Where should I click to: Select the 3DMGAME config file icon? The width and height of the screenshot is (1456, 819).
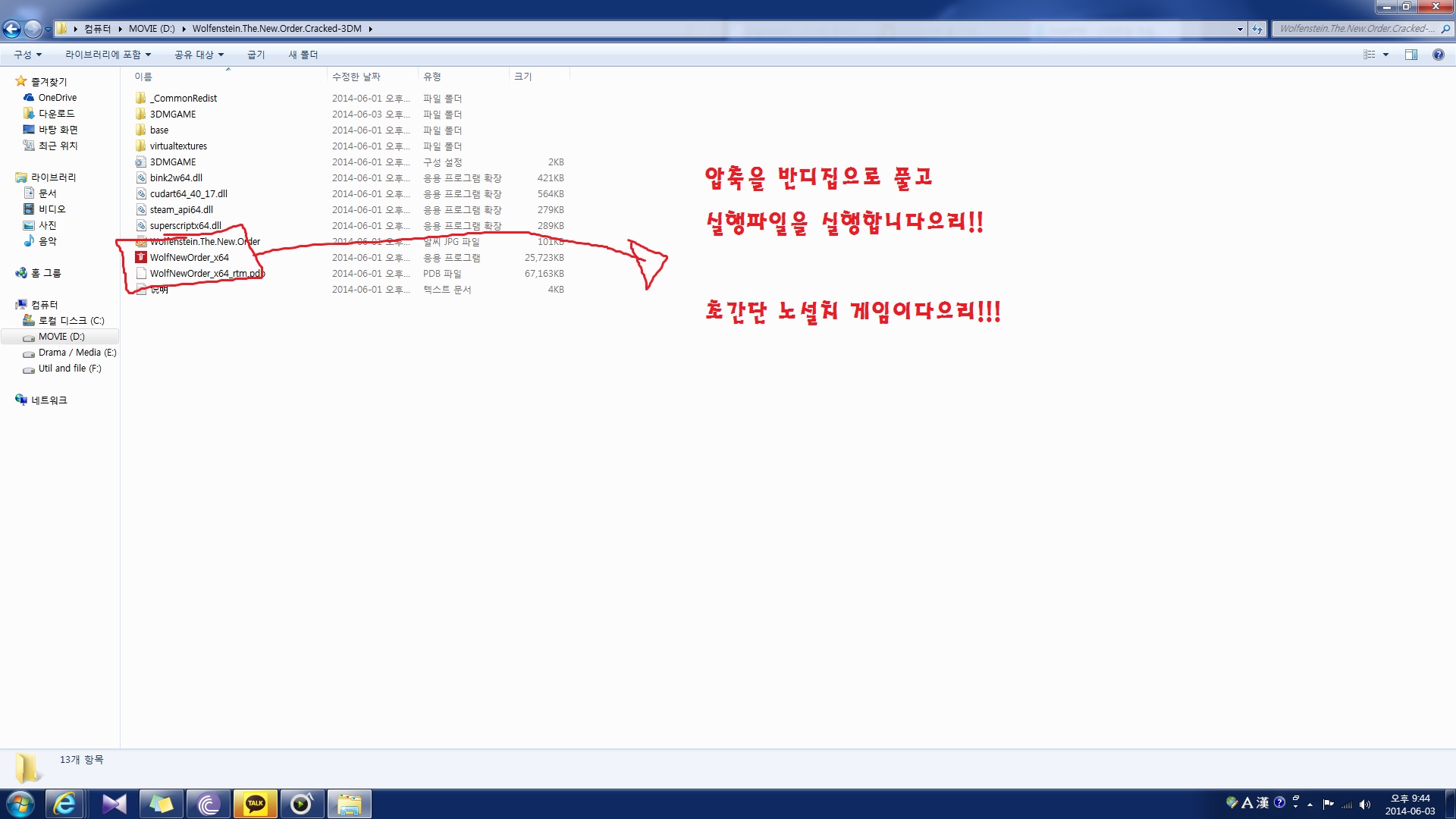pyautogui.click(x=140, y=162)
